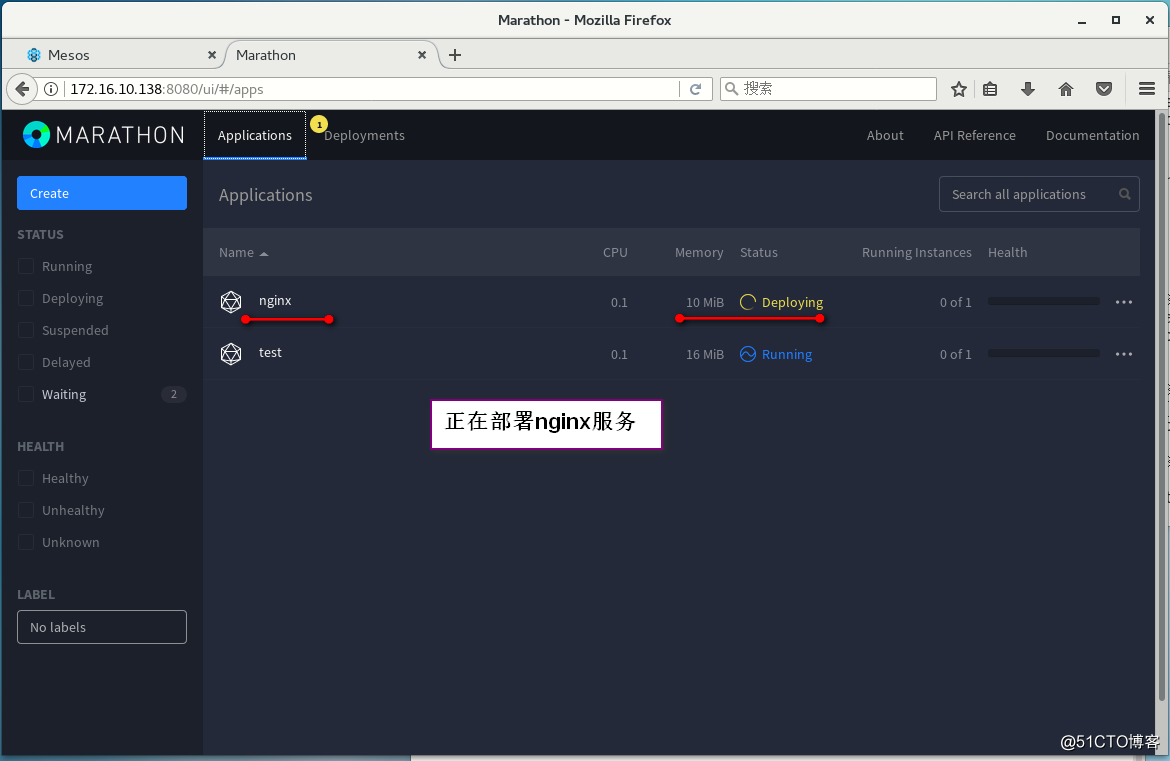Screen dimensions: 1170x761
Task: Toggle the Suspended status filter checkbox
Action: pyautogui.click(x=26, y=330)
